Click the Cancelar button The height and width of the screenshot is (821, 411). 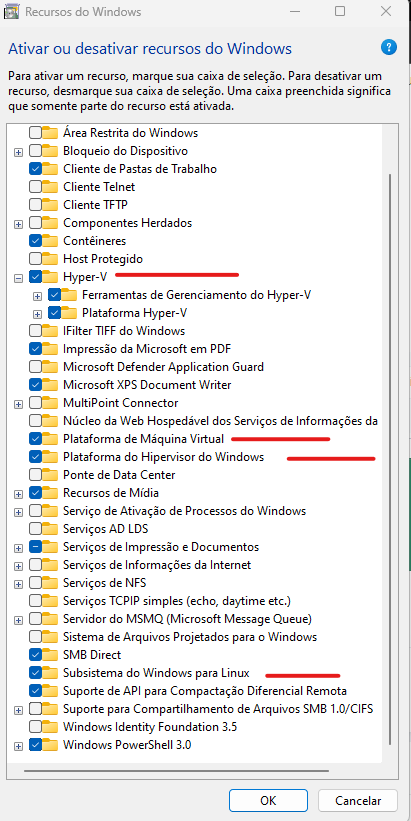(x=358, y=801)
